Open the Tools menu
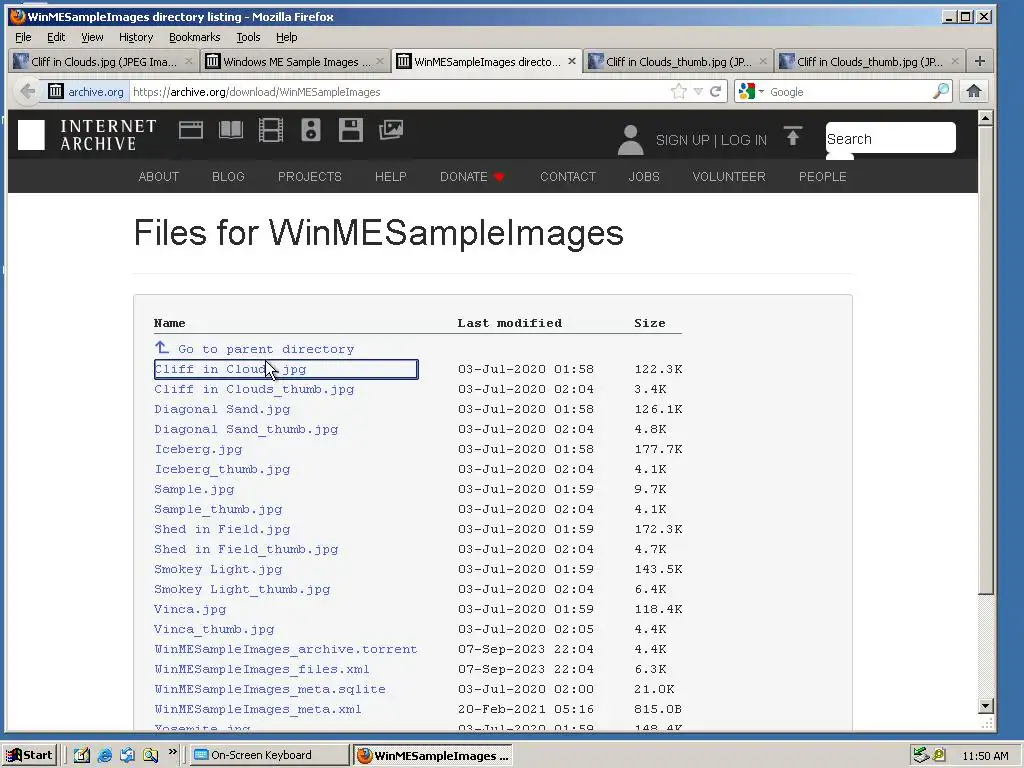This screenshot has width=1024, height=768. [248, 37]
